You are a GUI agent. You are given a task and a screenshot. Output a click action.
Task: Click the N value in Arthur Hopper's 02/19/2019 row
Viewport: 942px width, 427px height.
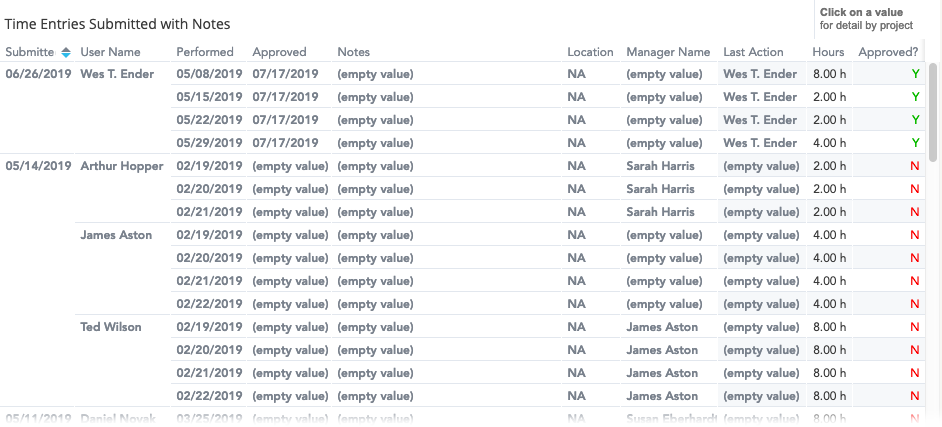click(915, 166)
